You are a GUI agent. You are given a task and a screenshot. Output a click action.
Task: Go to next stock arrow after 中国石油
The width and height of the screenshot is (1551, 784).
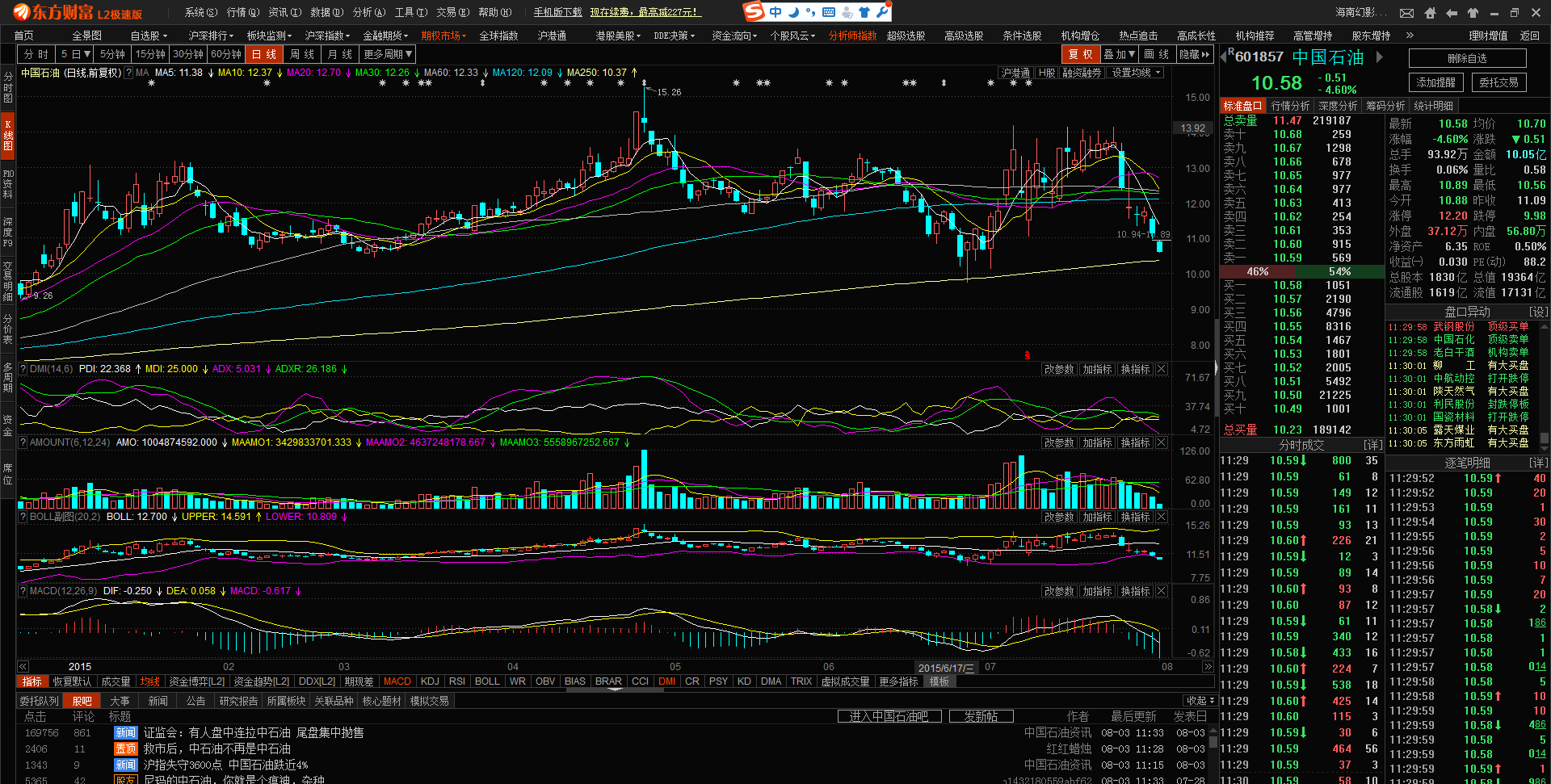click(1380, 57)
